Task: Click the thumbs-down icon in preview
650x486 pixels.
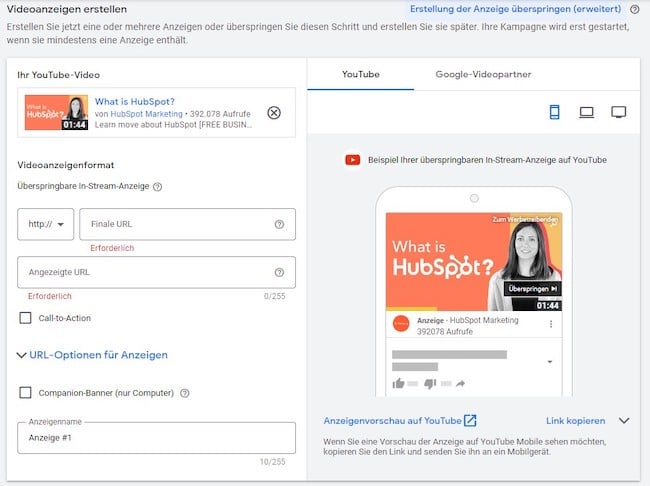Action: click(x=430, y=384)
